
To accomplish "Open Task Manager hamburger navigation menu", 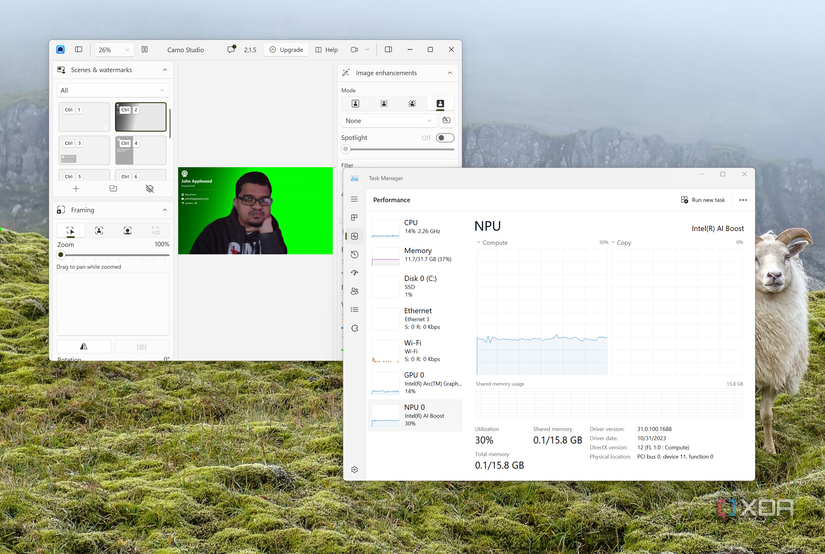I will click(355, 199).
